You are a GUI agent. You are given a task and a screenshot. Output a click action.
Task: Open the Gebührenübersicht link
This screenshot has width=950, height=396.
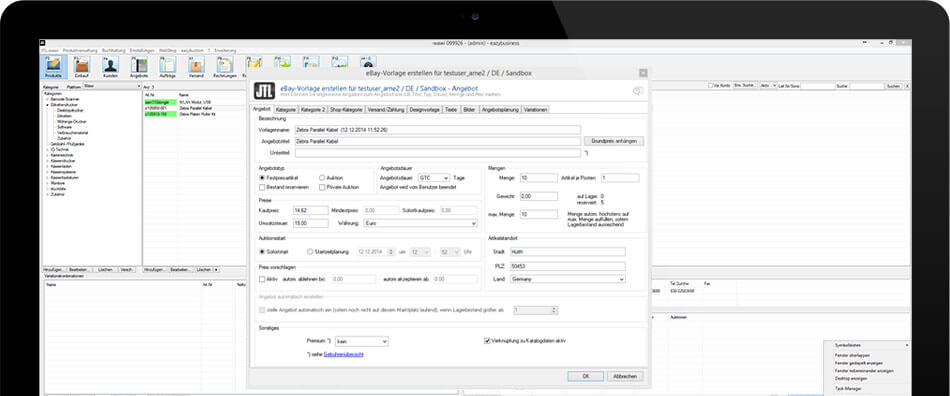click(344, 354)
